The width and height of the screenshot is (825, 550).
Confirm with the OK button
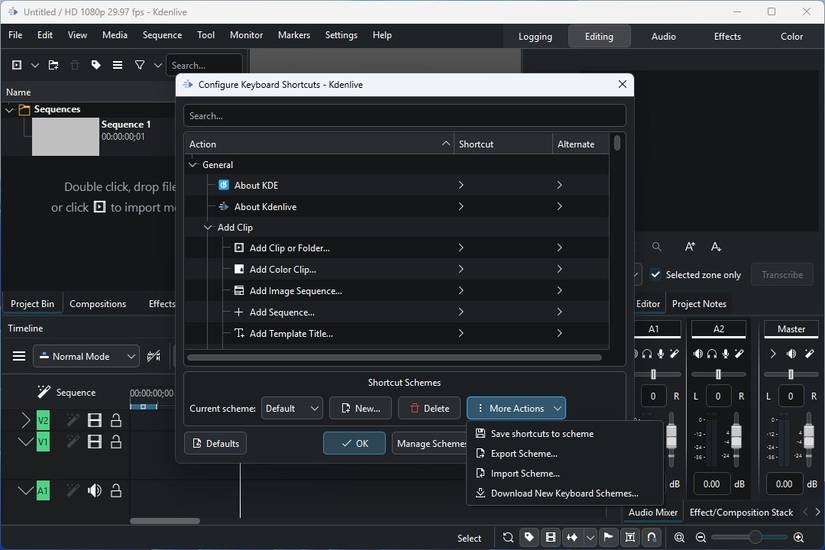click(x=354, y=444)
